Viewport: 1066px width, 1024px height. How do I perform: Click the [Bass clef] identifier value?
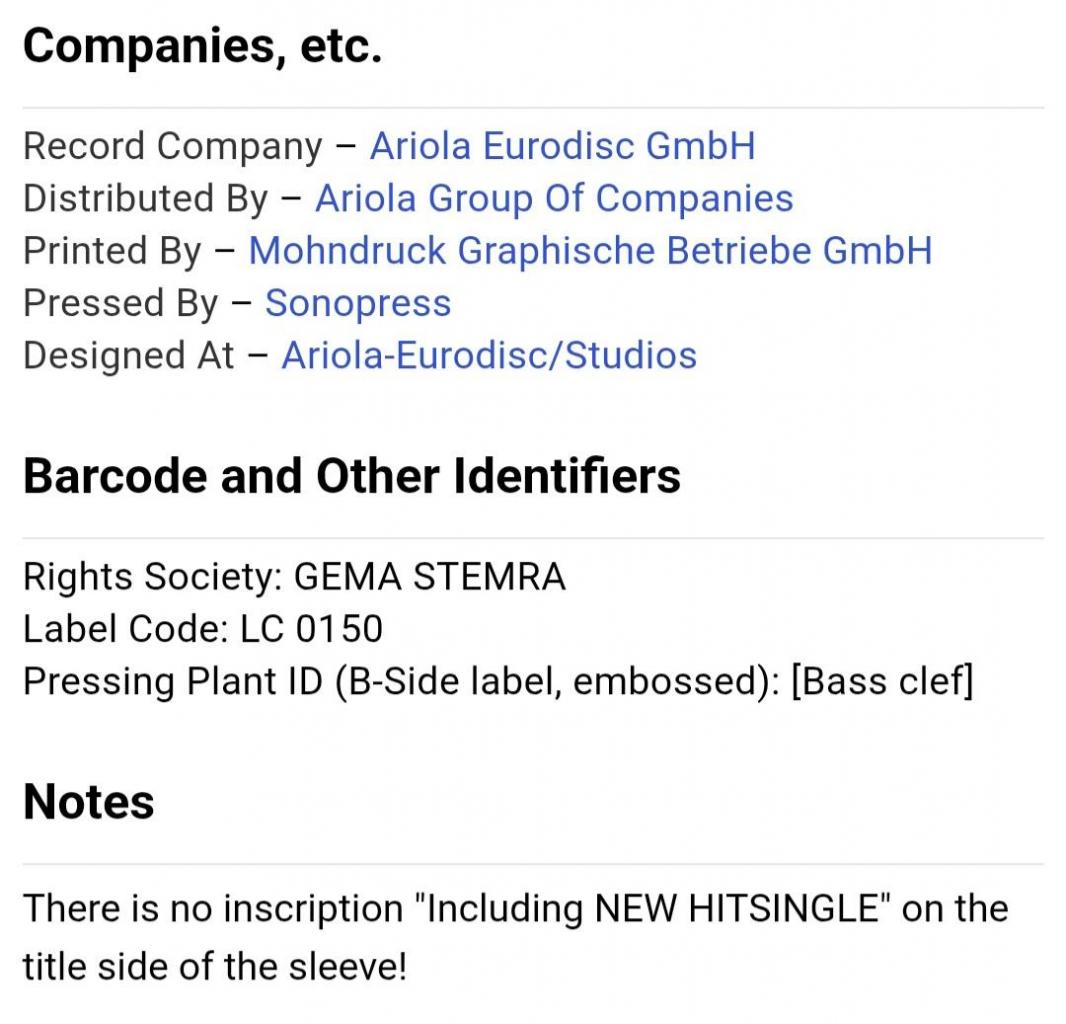point(881,681)
